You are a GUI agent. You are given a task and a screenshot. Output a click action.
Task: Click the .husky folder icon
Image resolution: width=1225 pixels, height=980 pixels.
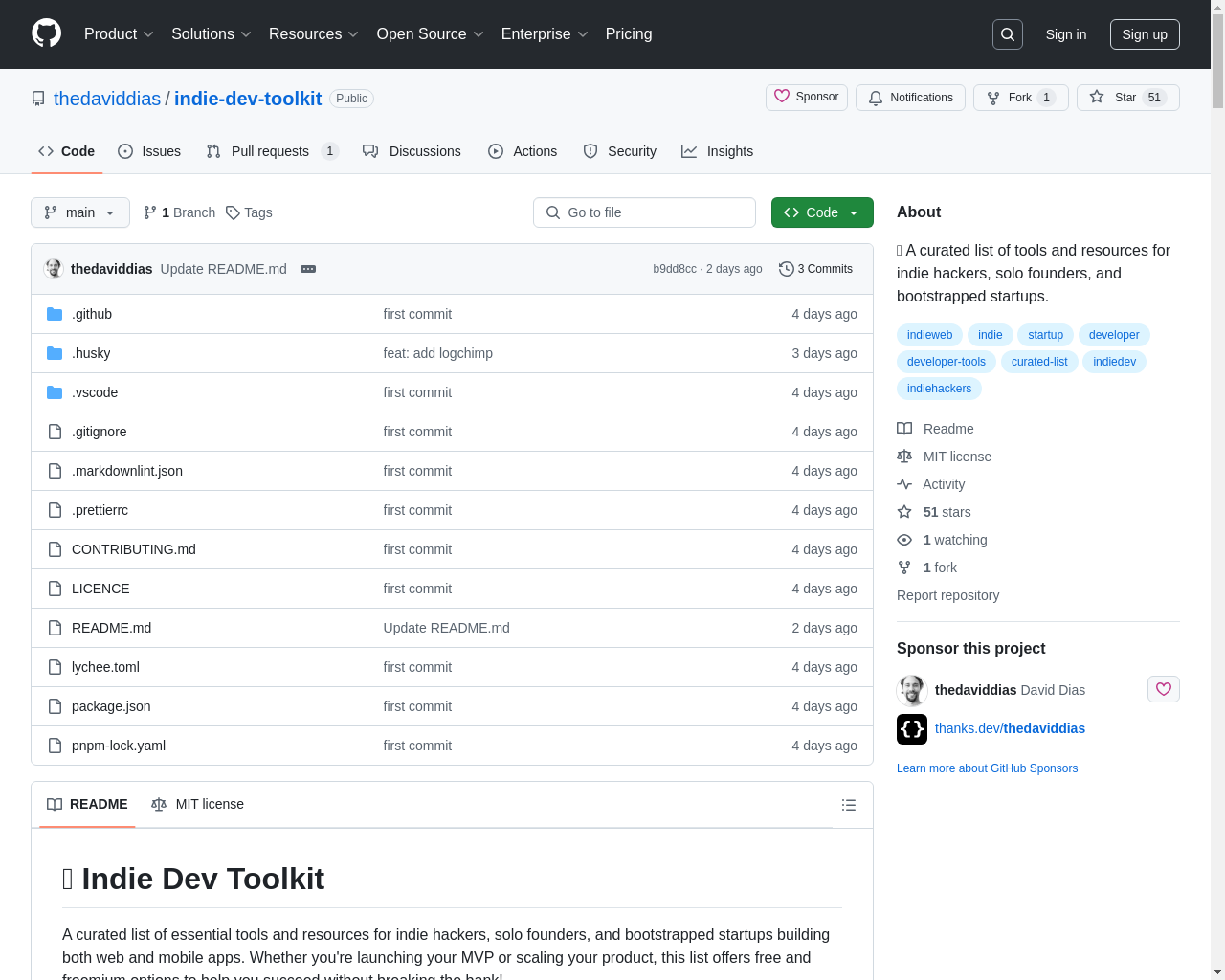point(55,353)
